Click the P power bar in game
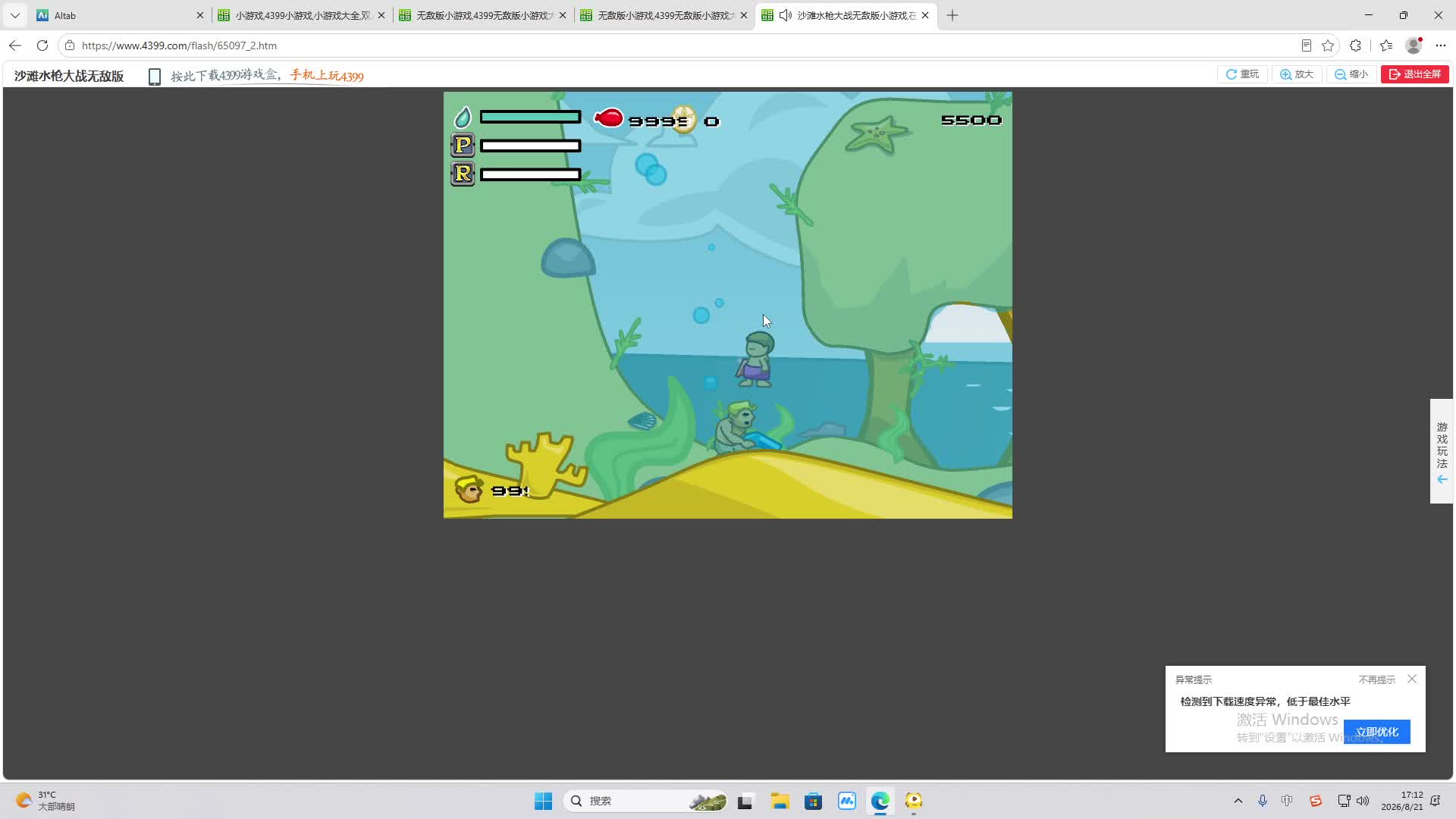 530,146
